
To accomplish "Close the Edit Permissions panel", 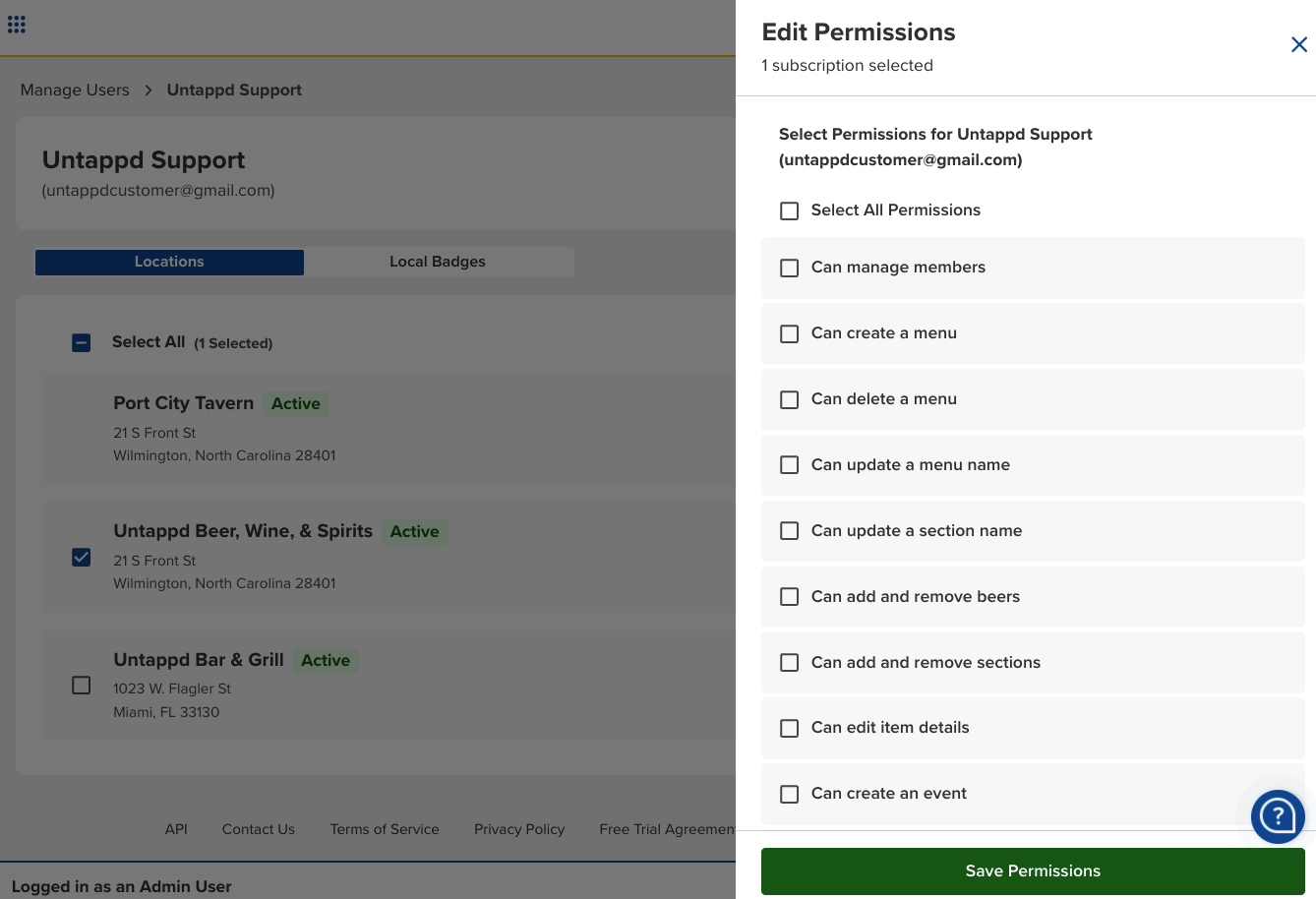I will [x=1298, y=44].
